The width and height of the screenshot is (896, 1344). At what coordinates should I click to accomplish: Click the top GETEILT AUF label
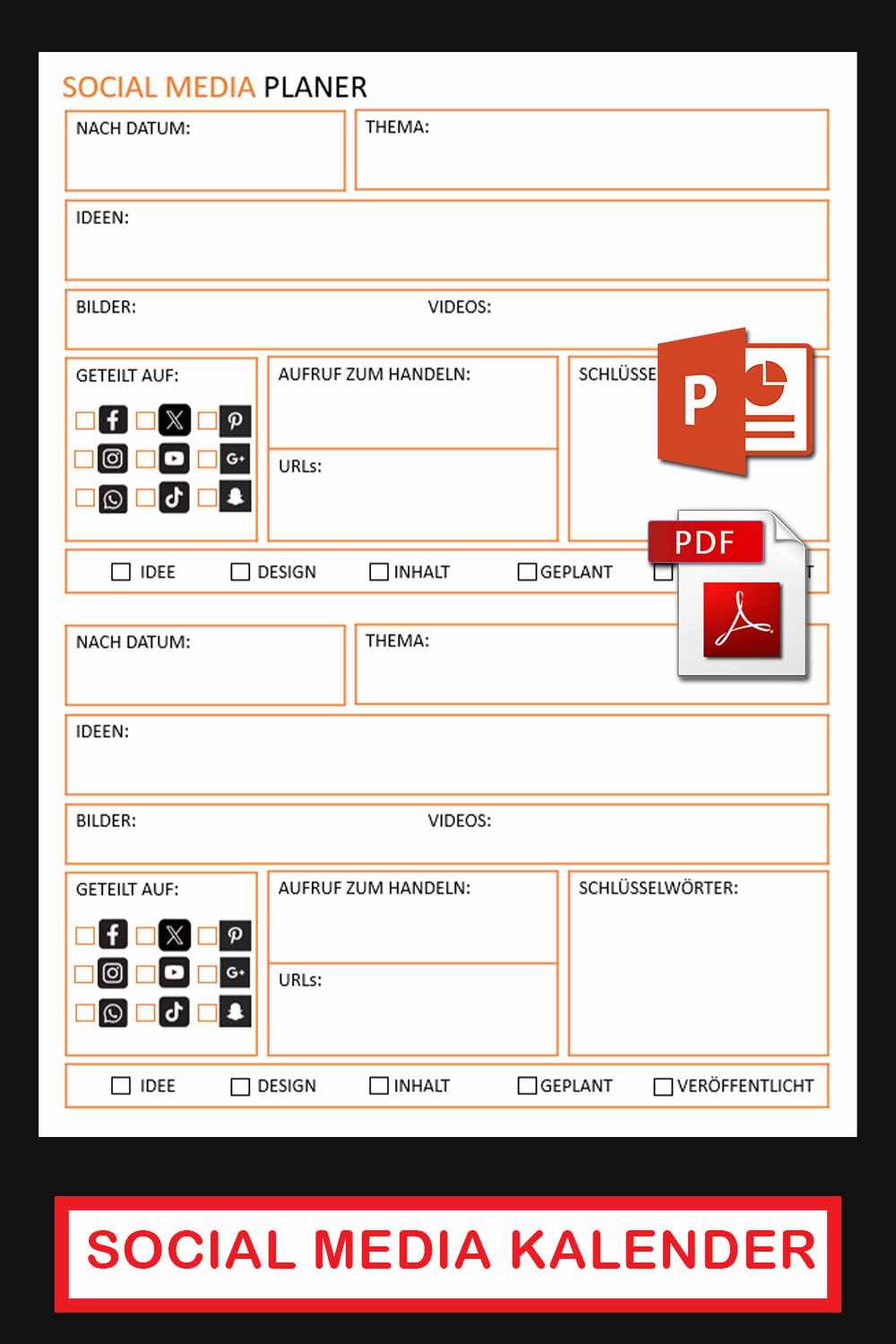point(127,375)
